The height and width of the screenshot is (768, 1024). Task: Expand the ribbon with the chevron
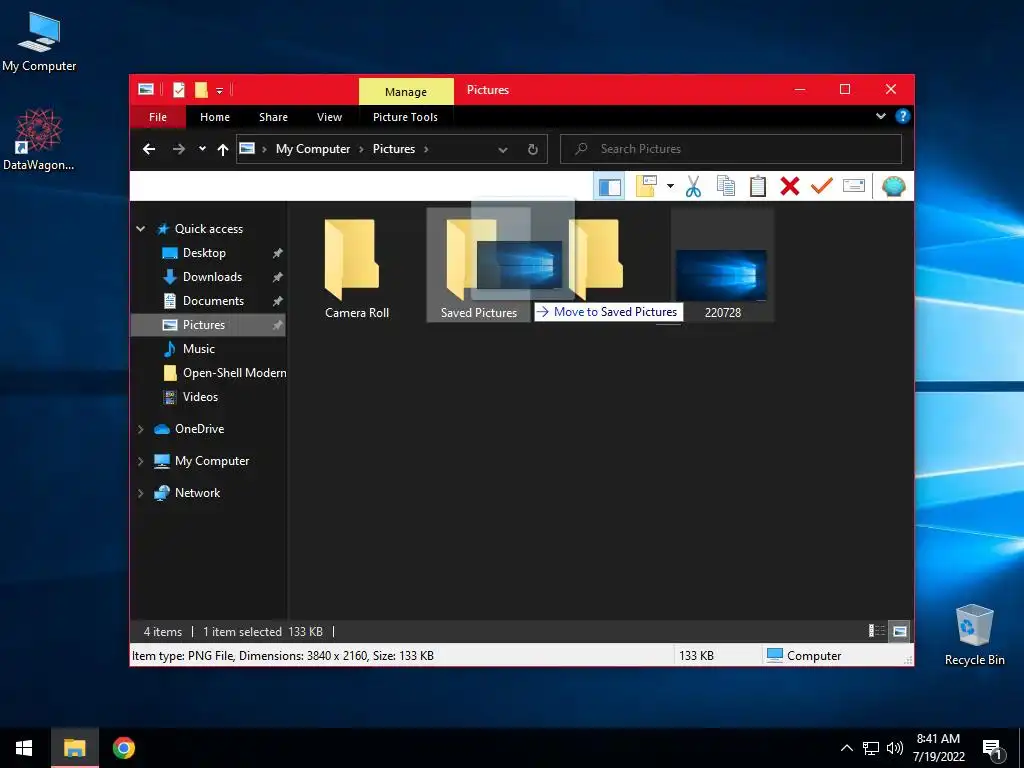pyautogui.click(x=880, y=116)
